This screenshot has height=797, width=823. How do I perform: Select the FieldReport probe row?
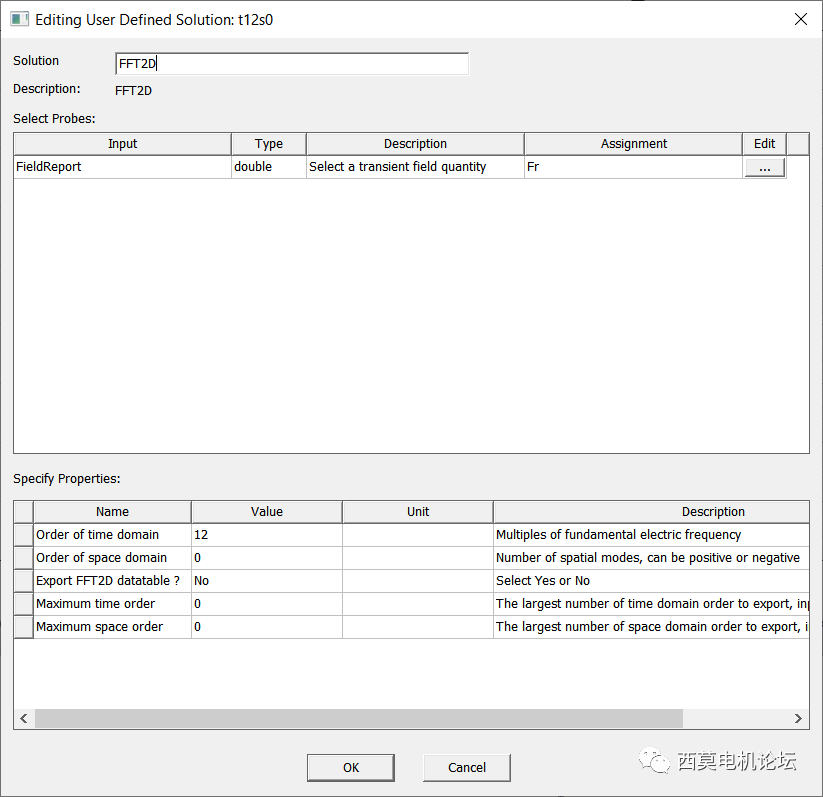click(x=122, y=166)
